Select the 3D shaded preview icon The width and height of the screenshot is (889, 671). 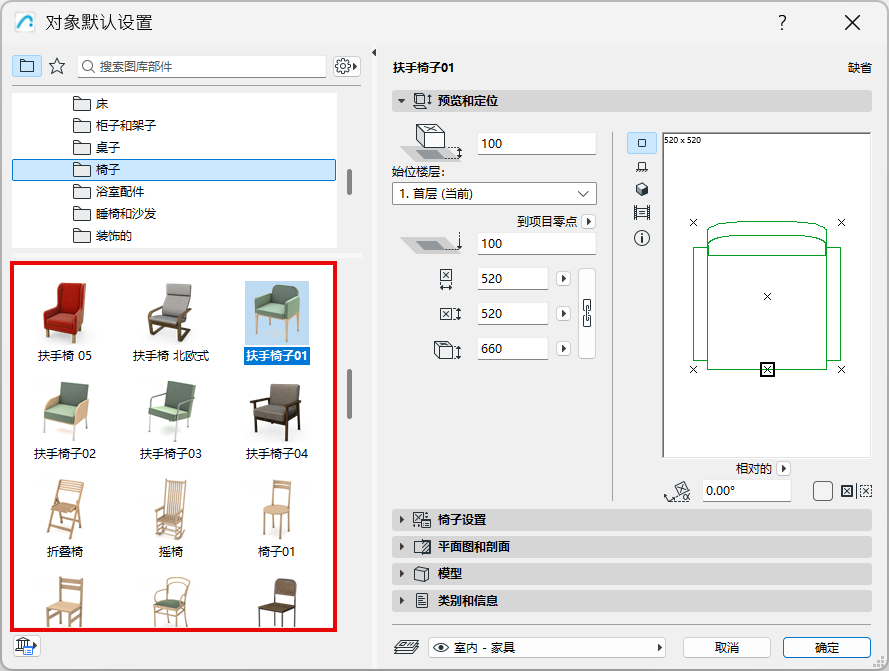(641, 189)
